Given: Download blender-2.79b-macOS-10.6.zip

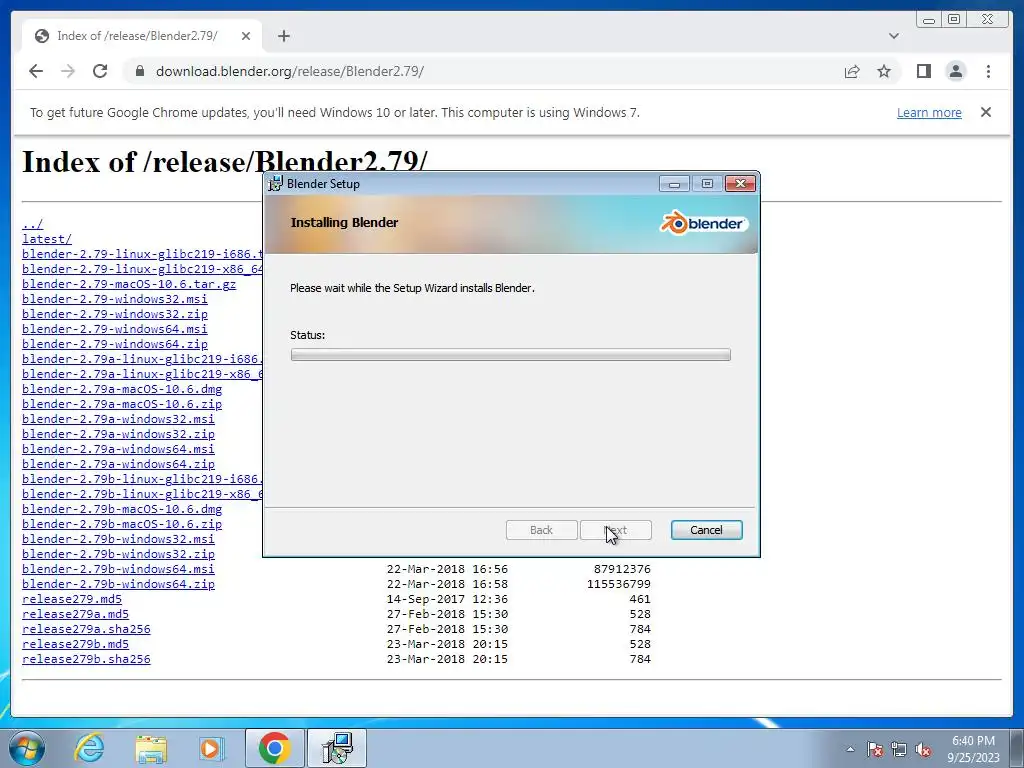Looking at the screenshot, I should click(122, 524).
